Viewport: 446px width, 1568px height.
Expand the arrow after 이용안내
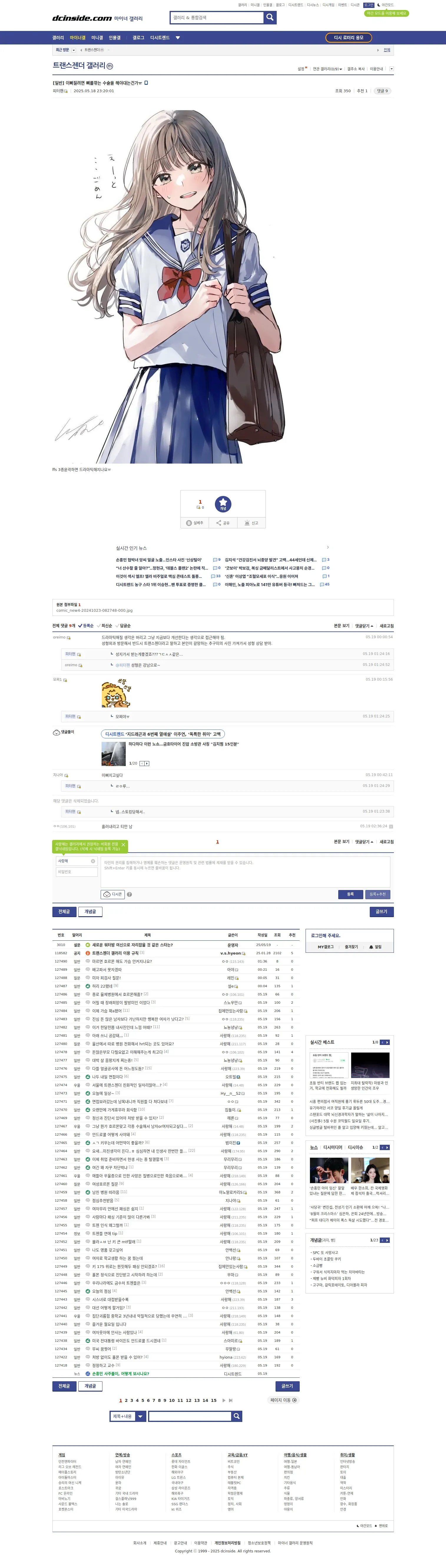pyautogui.click(x=391, y=69)
